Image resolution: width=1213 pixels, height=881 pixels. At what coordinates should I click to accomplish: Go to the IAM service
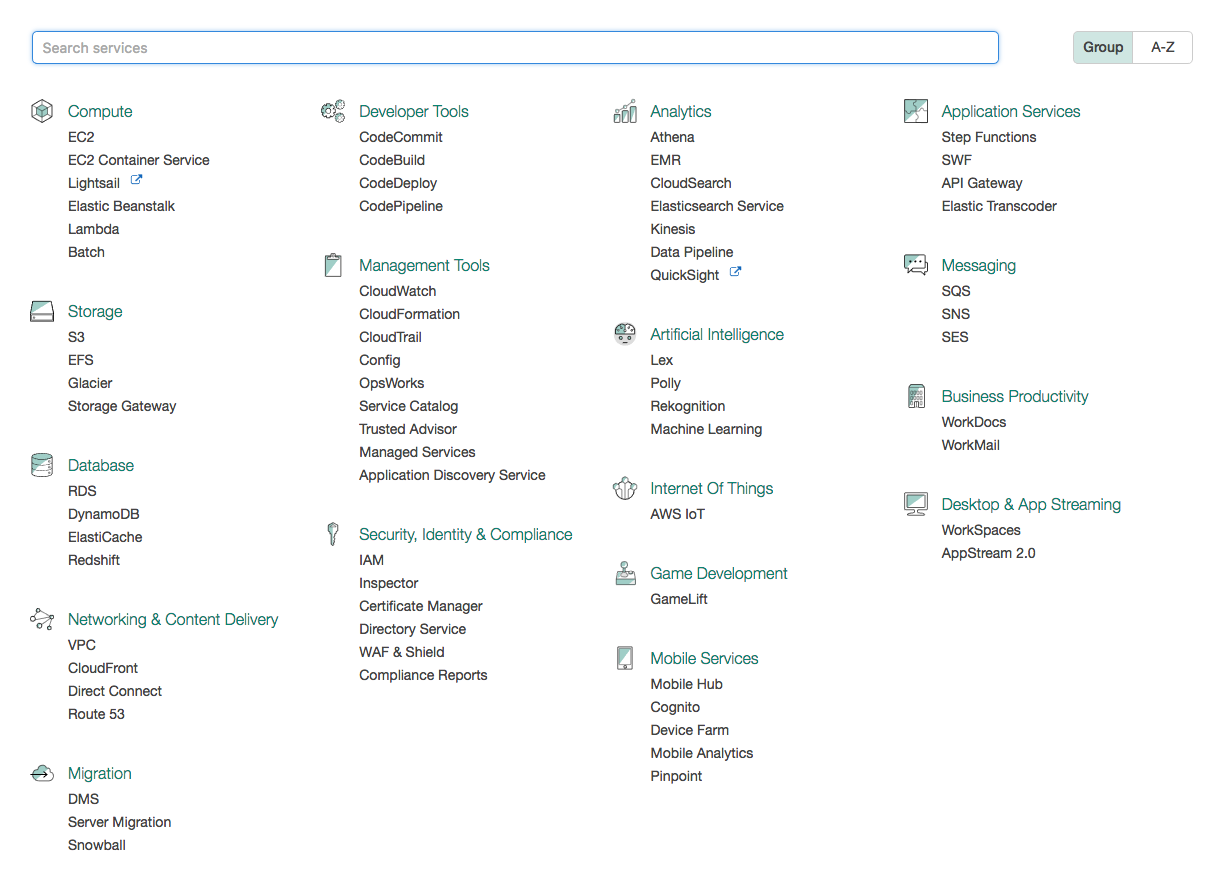[x=371, y=560]
